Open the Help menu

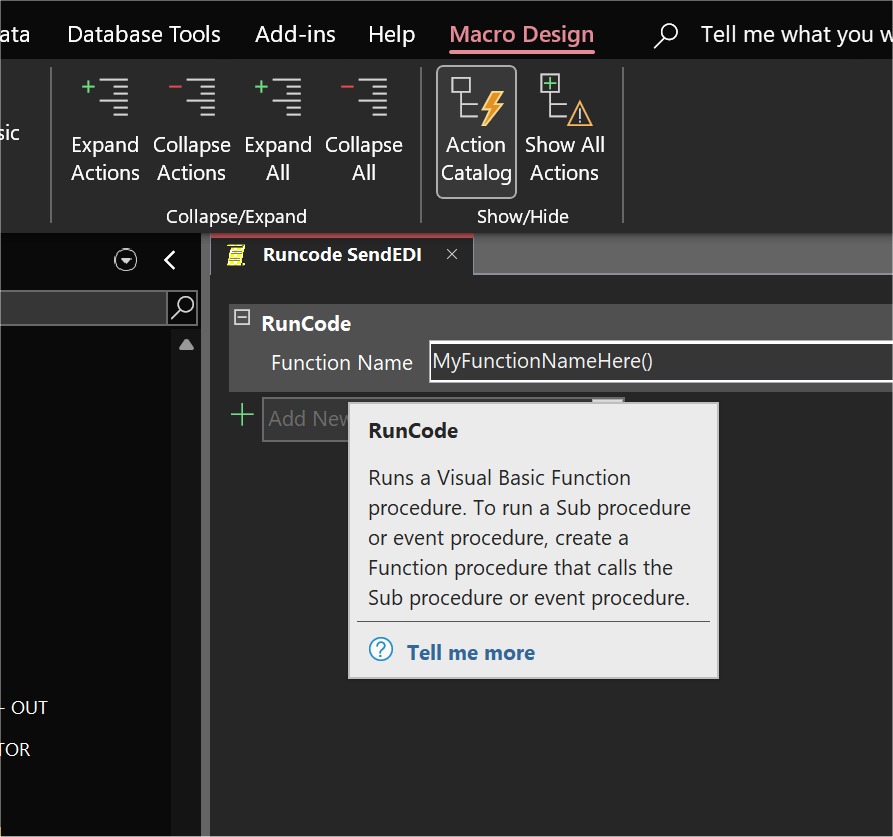tap(391, 33)
